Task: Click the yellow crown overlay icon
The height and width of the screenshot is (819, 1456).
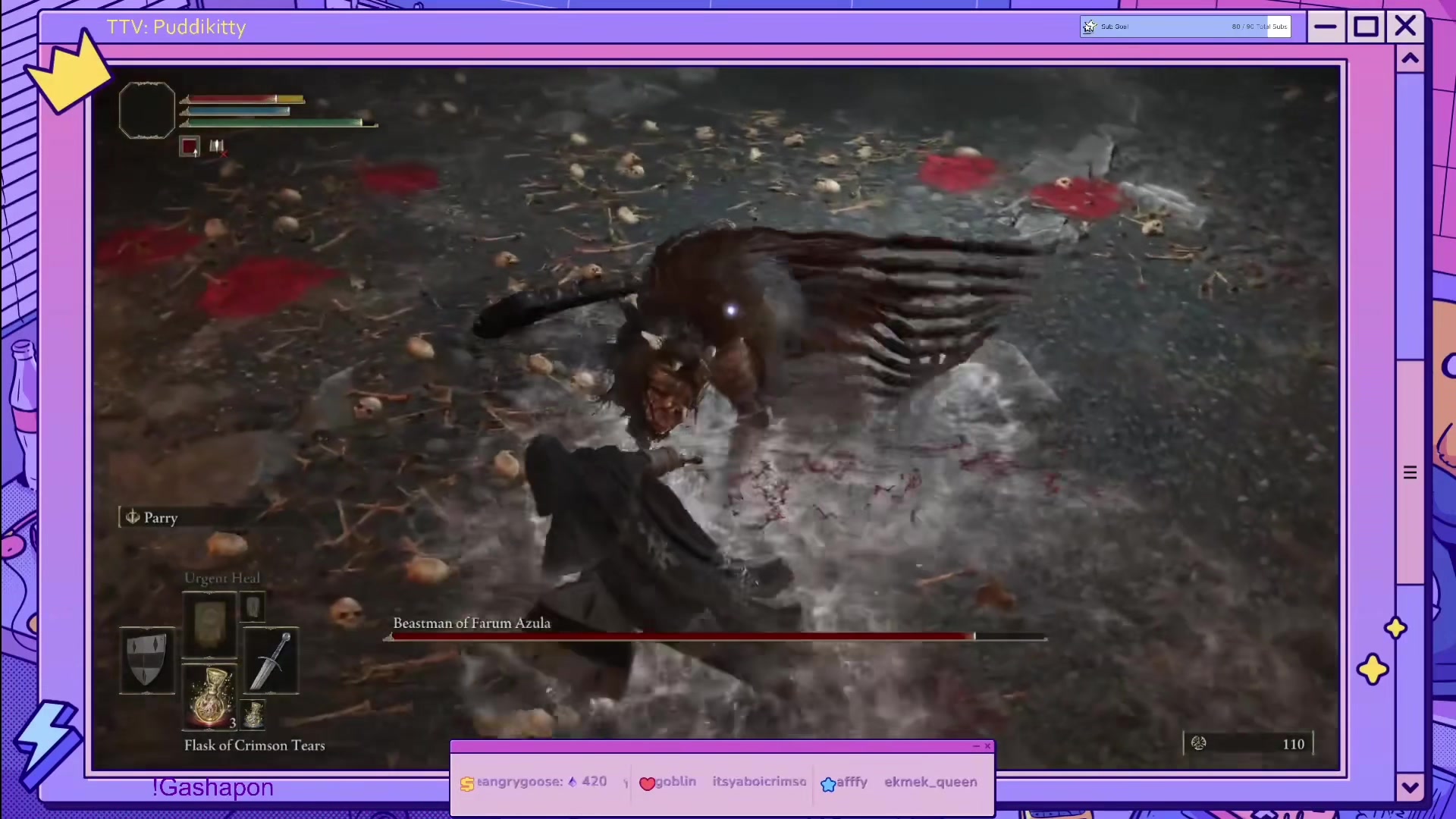Action: [70, 74]
